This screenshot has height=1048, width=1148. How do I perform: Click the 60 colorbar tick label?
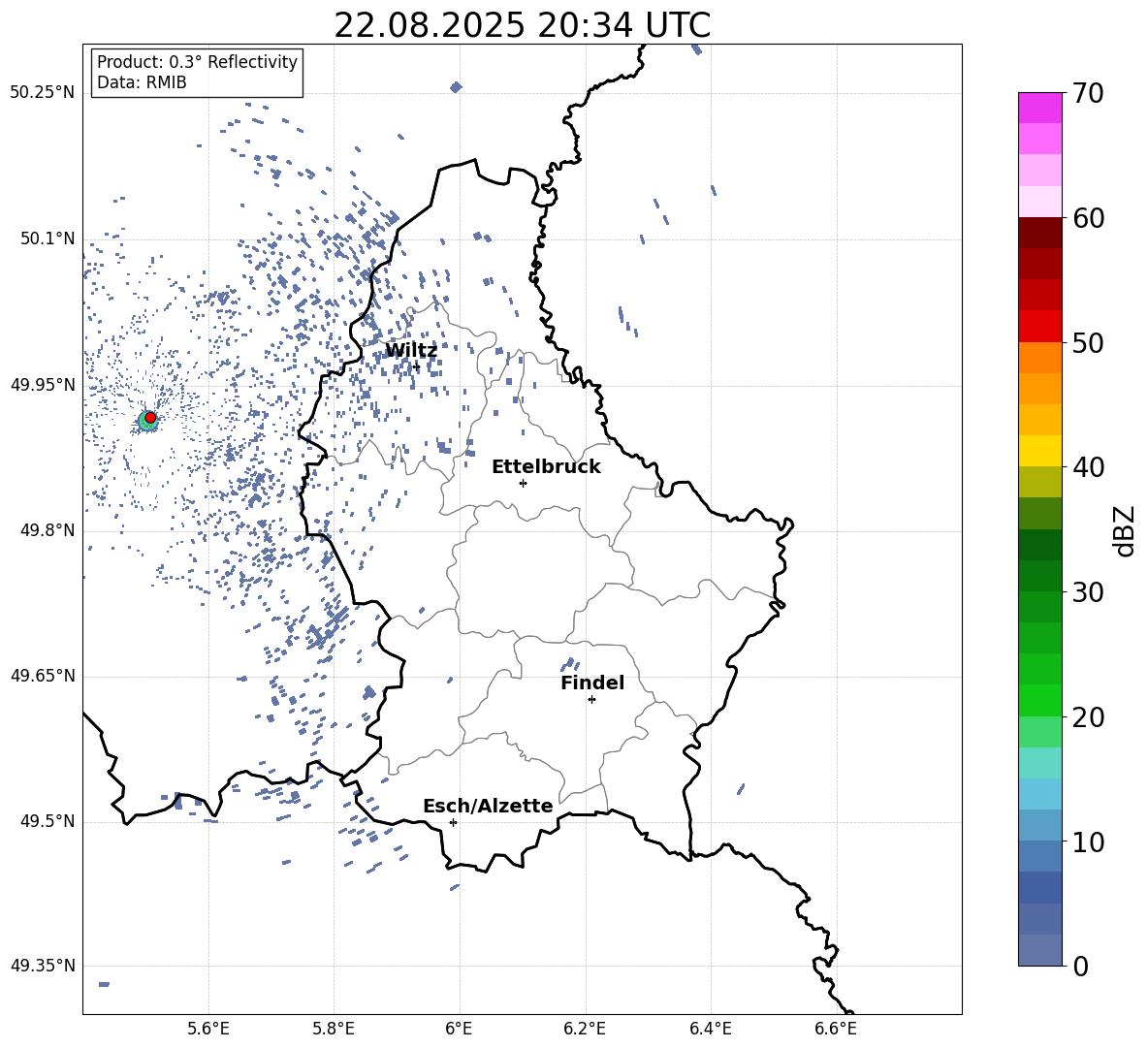1088,218
